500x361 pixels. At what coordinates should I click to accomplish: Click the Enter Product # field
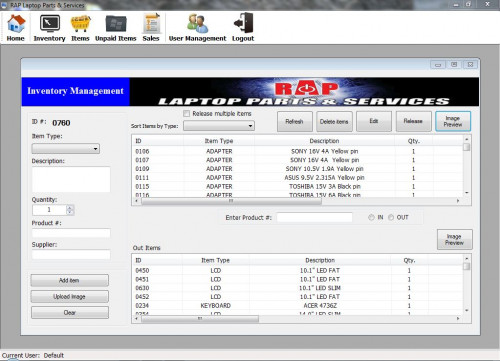pyautogui.click(x=314, y=217)
